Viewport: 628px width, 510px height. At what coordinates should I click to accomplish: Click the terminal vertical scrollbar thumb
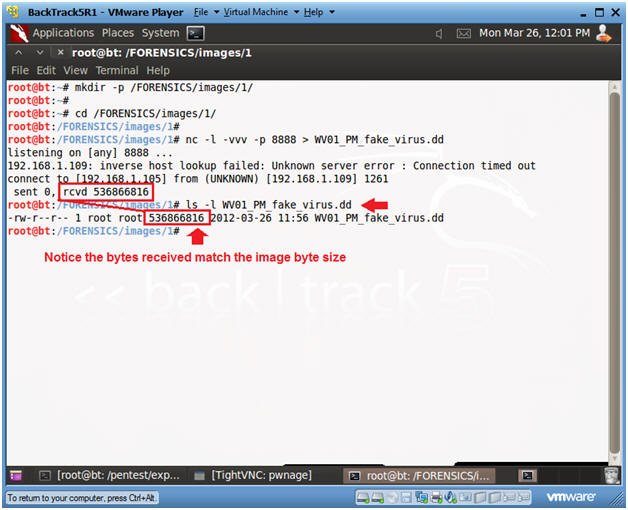click(614, 272)
